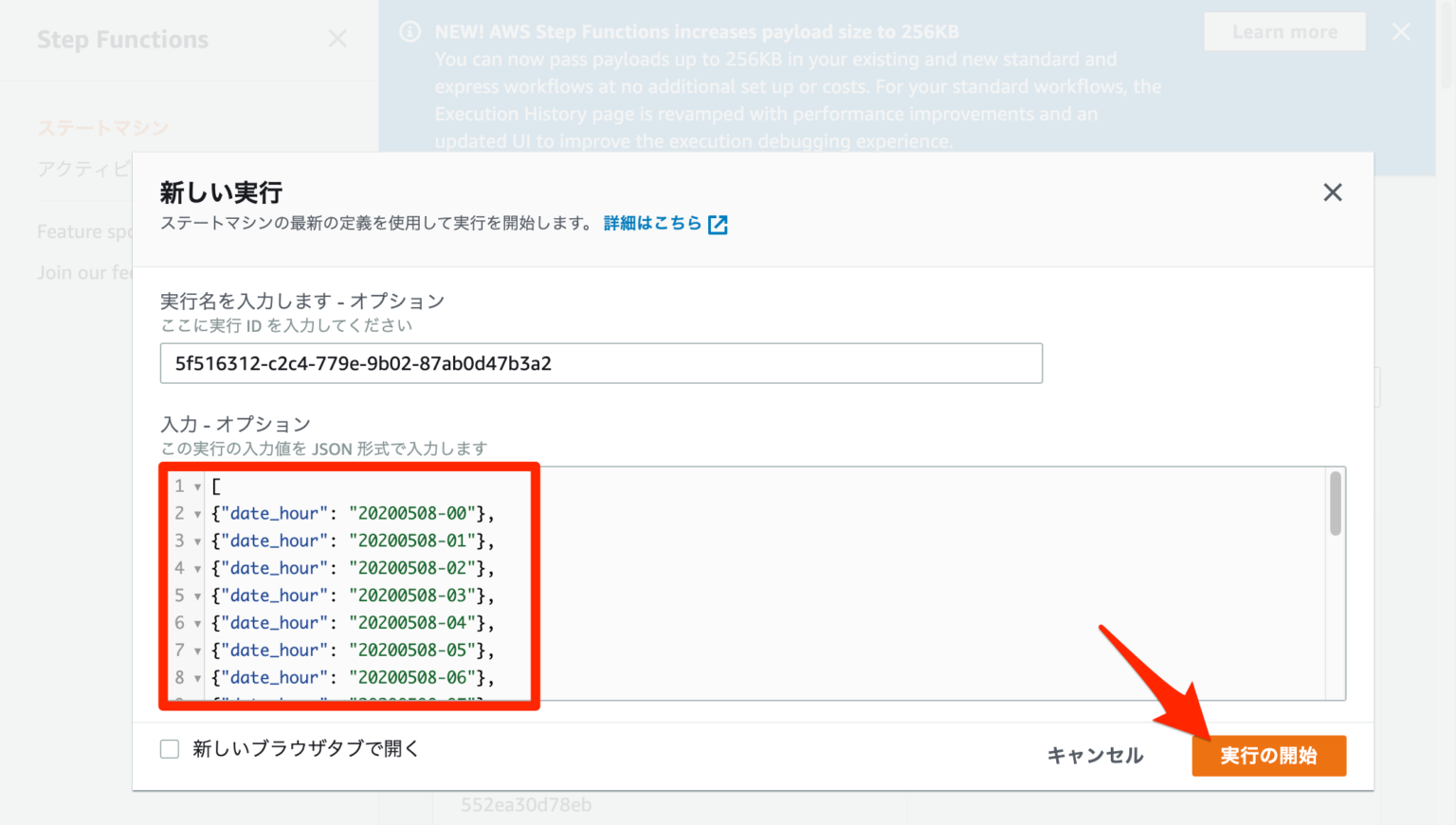
Task: Collapse the fold arrow on line 2
Action: pyautogui.click(x=197, y=515)
